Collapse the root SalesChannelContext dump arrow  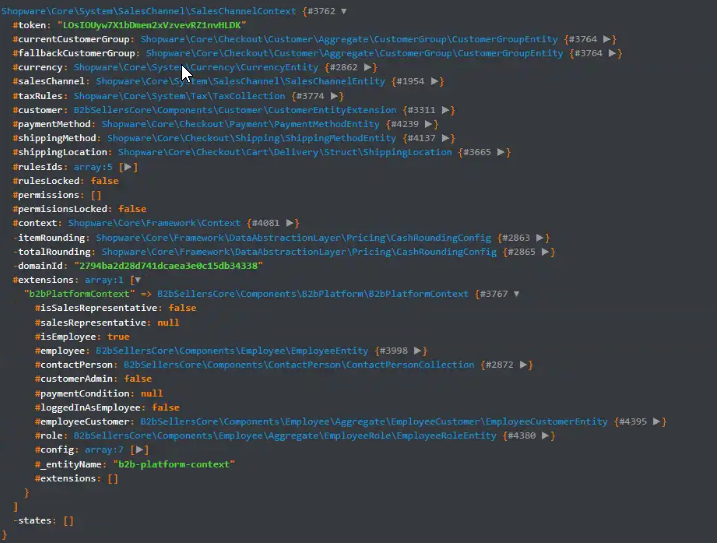click(x=344, y=11)
